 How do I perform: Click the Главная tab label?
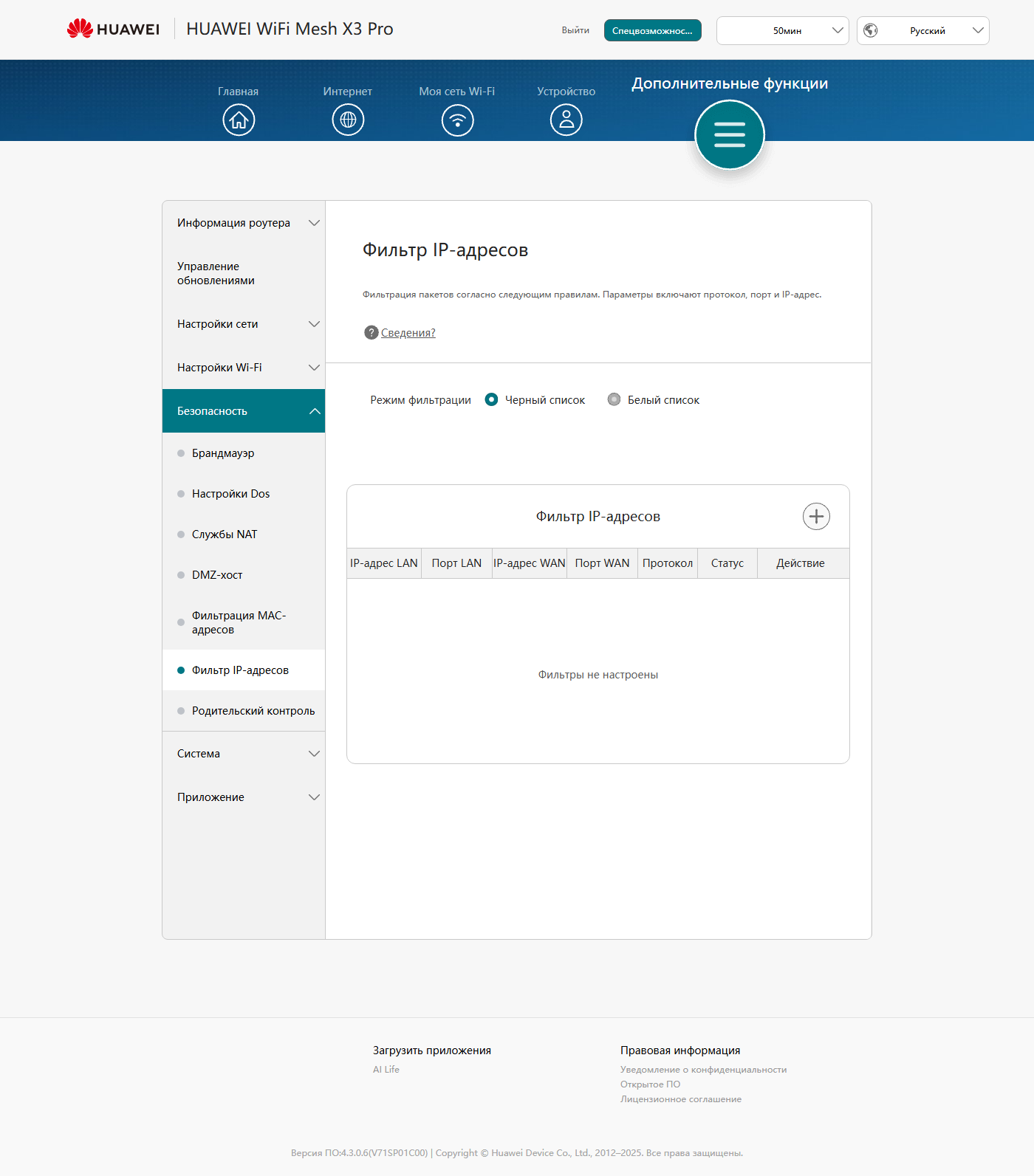(238, 92)
